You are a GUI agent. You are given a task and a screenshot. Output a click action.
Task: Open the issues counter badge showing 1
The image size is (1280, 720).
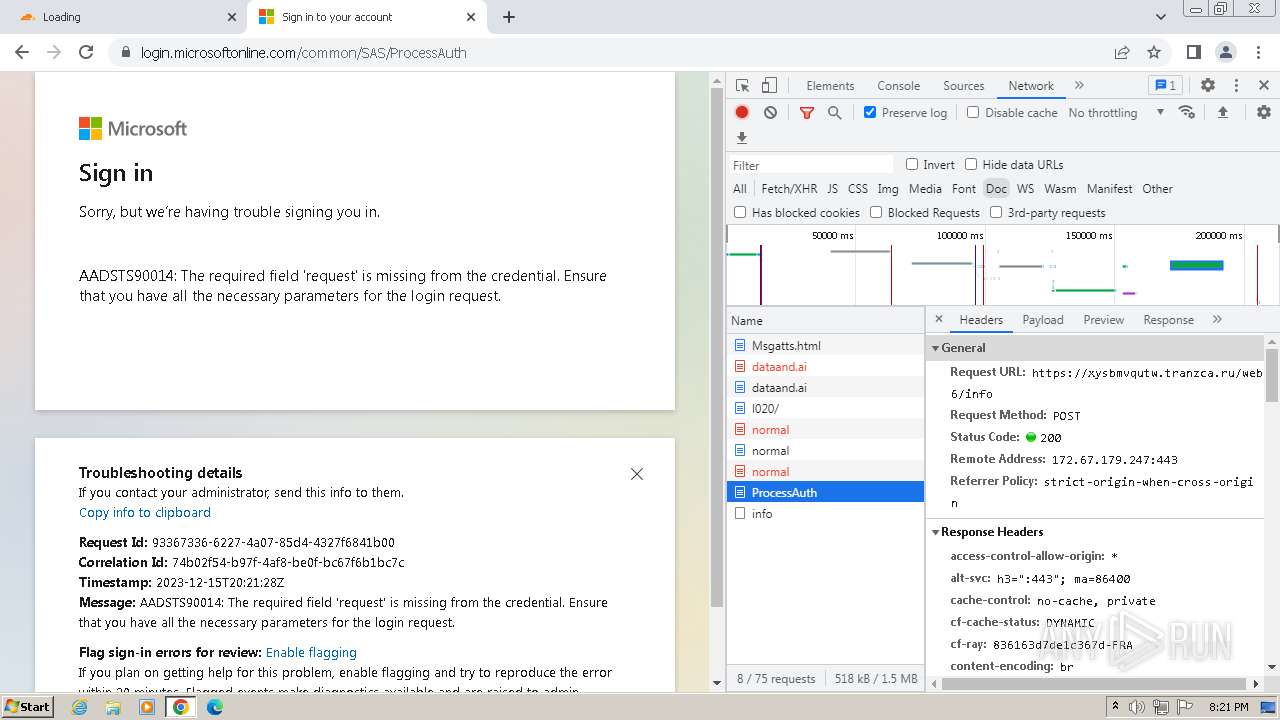[1164, 86]
